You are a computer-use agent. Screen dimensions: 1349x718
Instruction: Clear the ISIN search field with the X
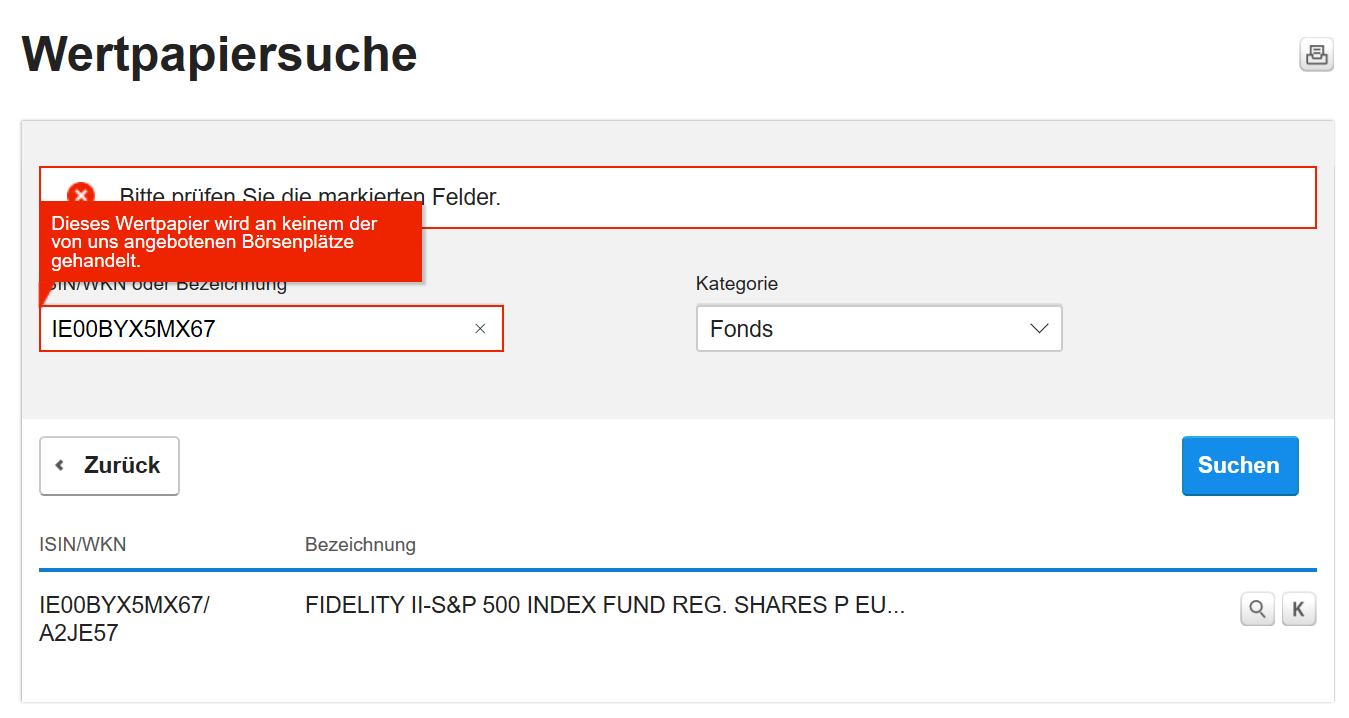480,329
